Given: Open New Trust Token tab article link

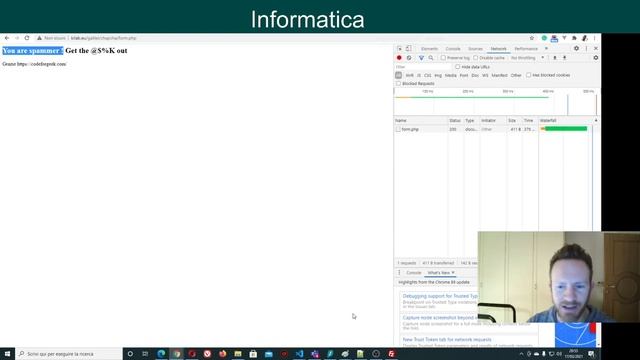Looking at the screenshot, I should (x=447, y=339).
